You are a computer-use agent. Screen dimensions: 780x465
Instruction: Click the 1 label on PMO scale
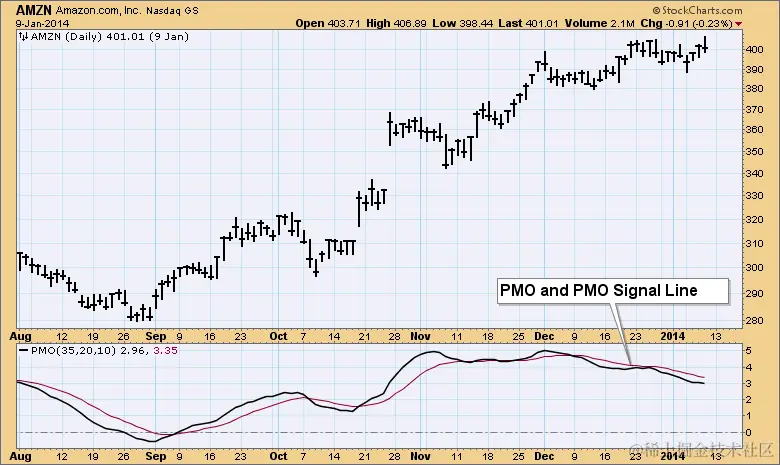[x=748, y=416]
